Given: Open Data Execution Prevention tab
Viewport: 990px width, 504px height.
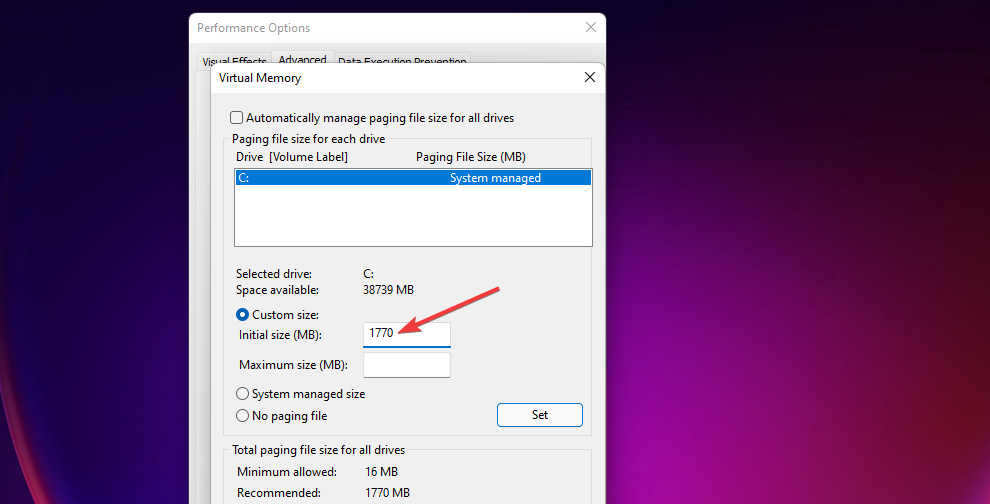Looking at the screenshot, I should point(402,61).
